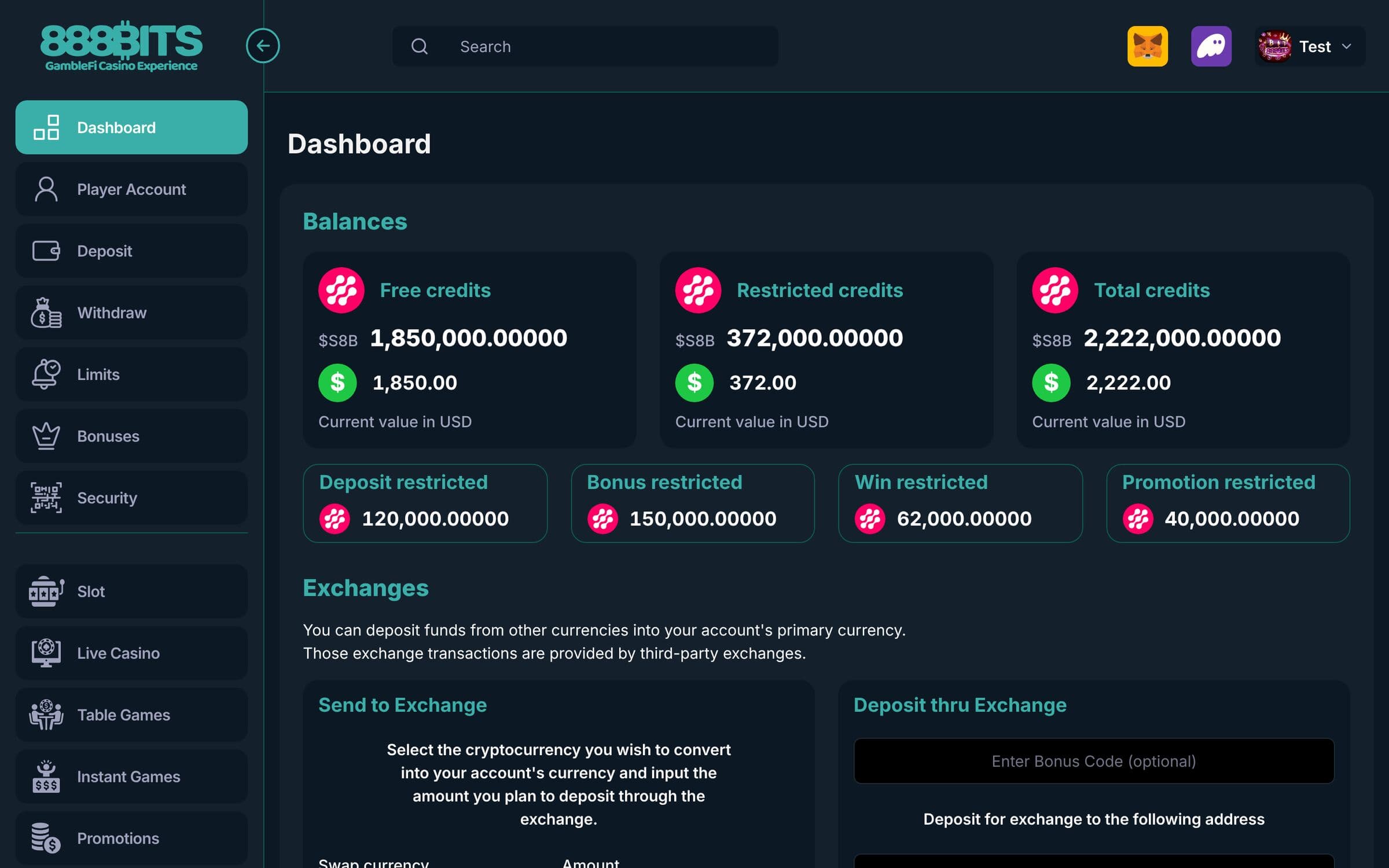The image size is (1389, 868).
Task: Click the Send to Exchange heading
Action: point(403,705)
